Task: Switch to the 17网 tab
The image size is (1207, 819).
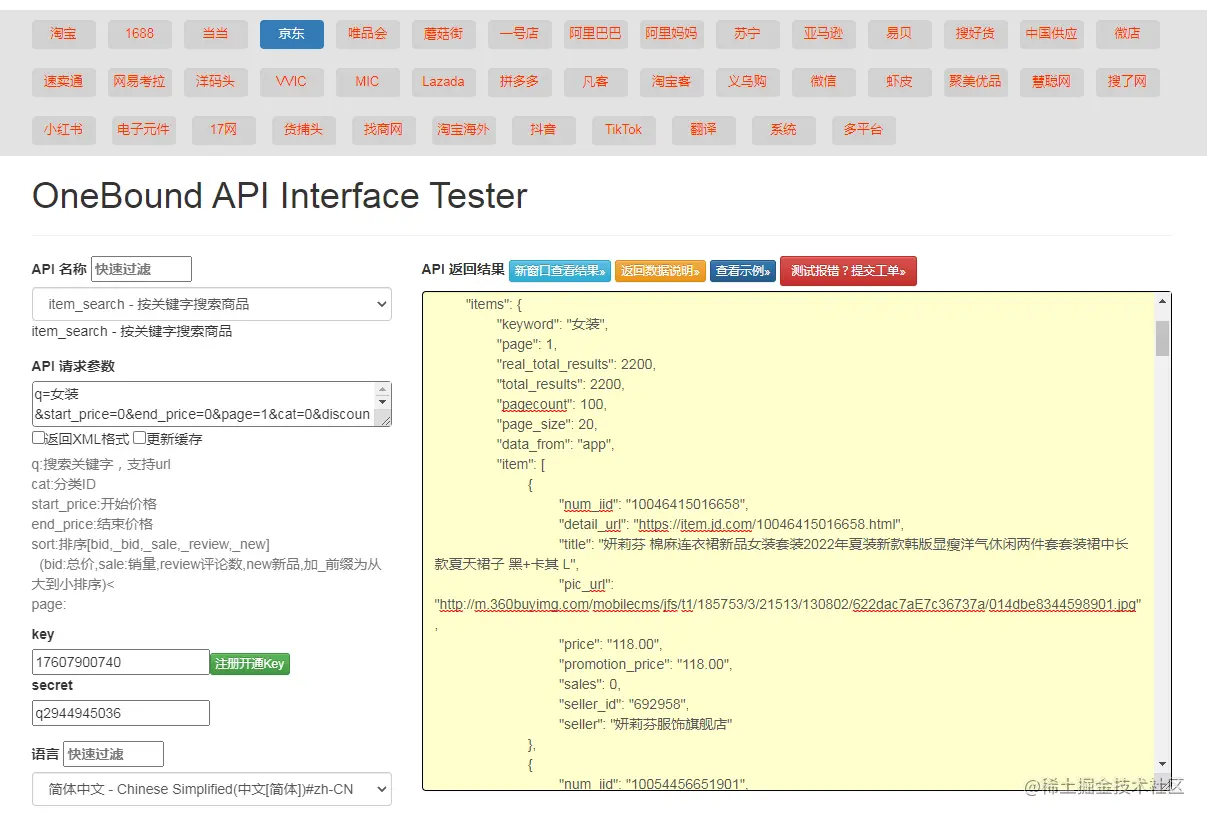Action: (224, 130)
